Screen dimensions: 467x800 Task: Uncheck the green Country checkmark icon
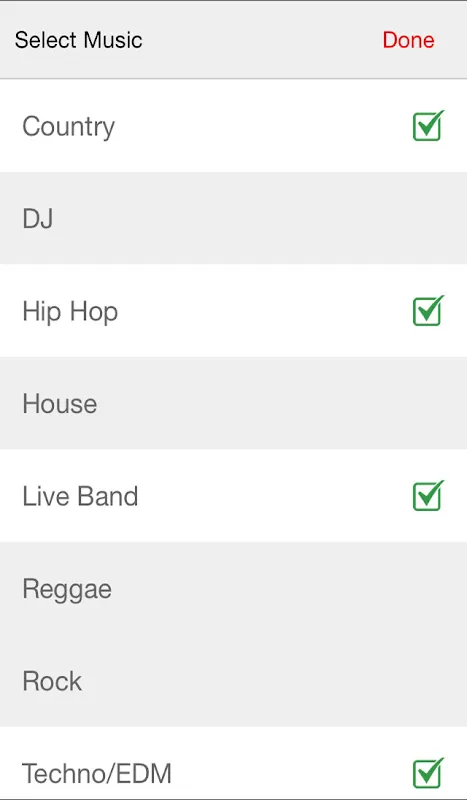coord(428,126)
